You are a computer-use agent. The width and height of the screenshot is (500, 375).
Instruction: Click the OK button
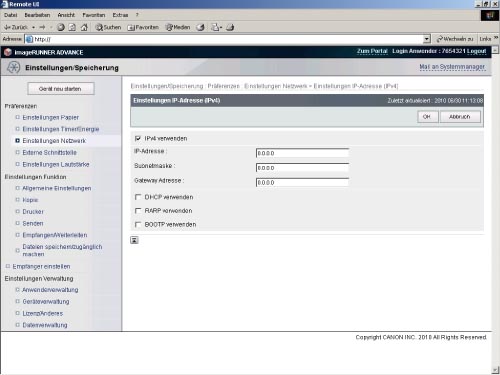[x=428, y=117]
